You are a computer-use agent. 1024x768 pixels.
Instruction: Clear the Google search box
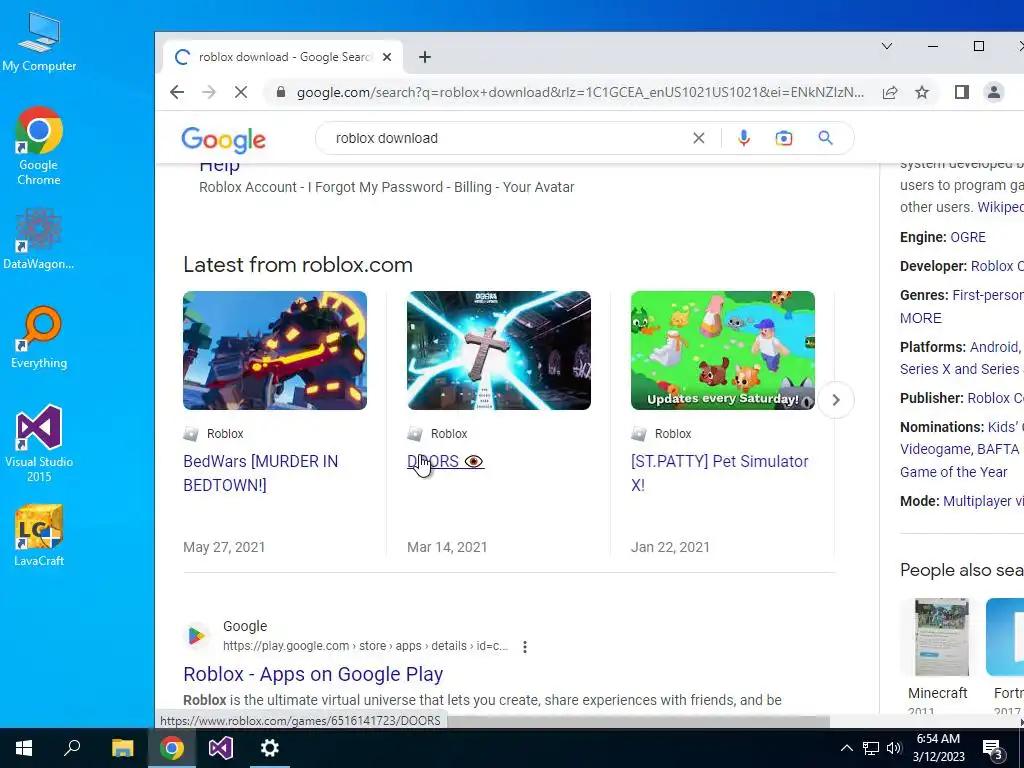[x=699, y=138]
